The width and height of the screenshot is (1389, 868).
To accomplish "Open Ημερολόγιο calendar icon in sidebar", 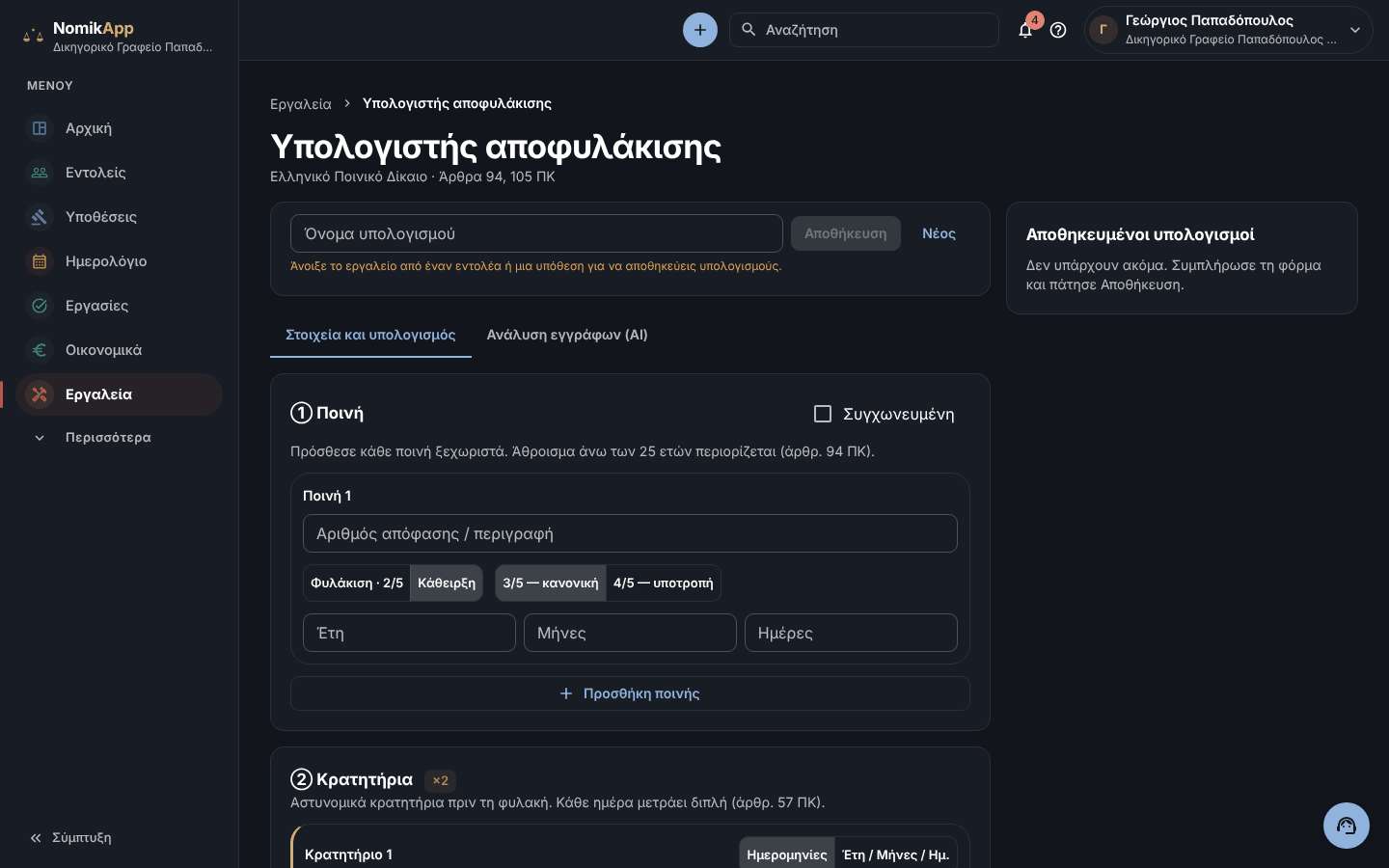I will [40, 261].
